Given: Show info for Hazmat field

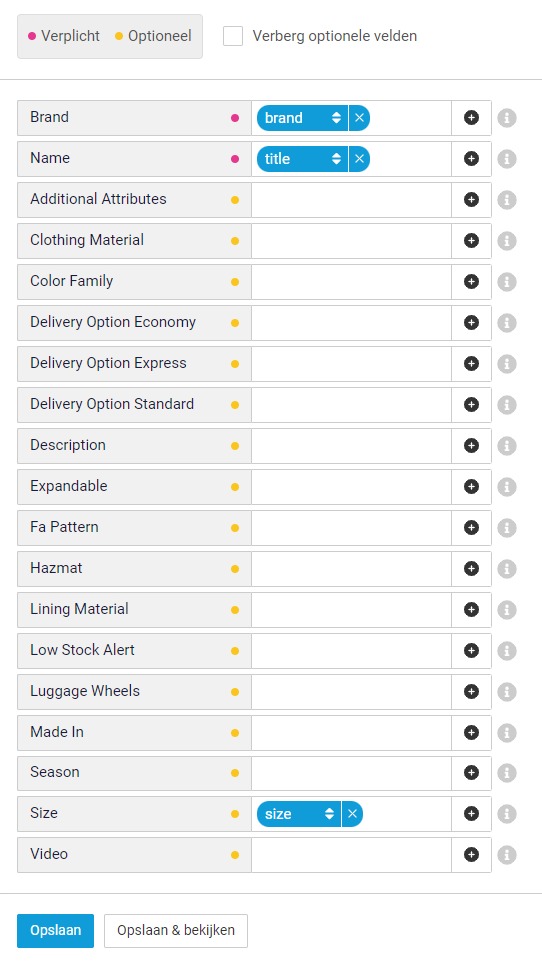Looking at the screenshot, I should 507,569.
